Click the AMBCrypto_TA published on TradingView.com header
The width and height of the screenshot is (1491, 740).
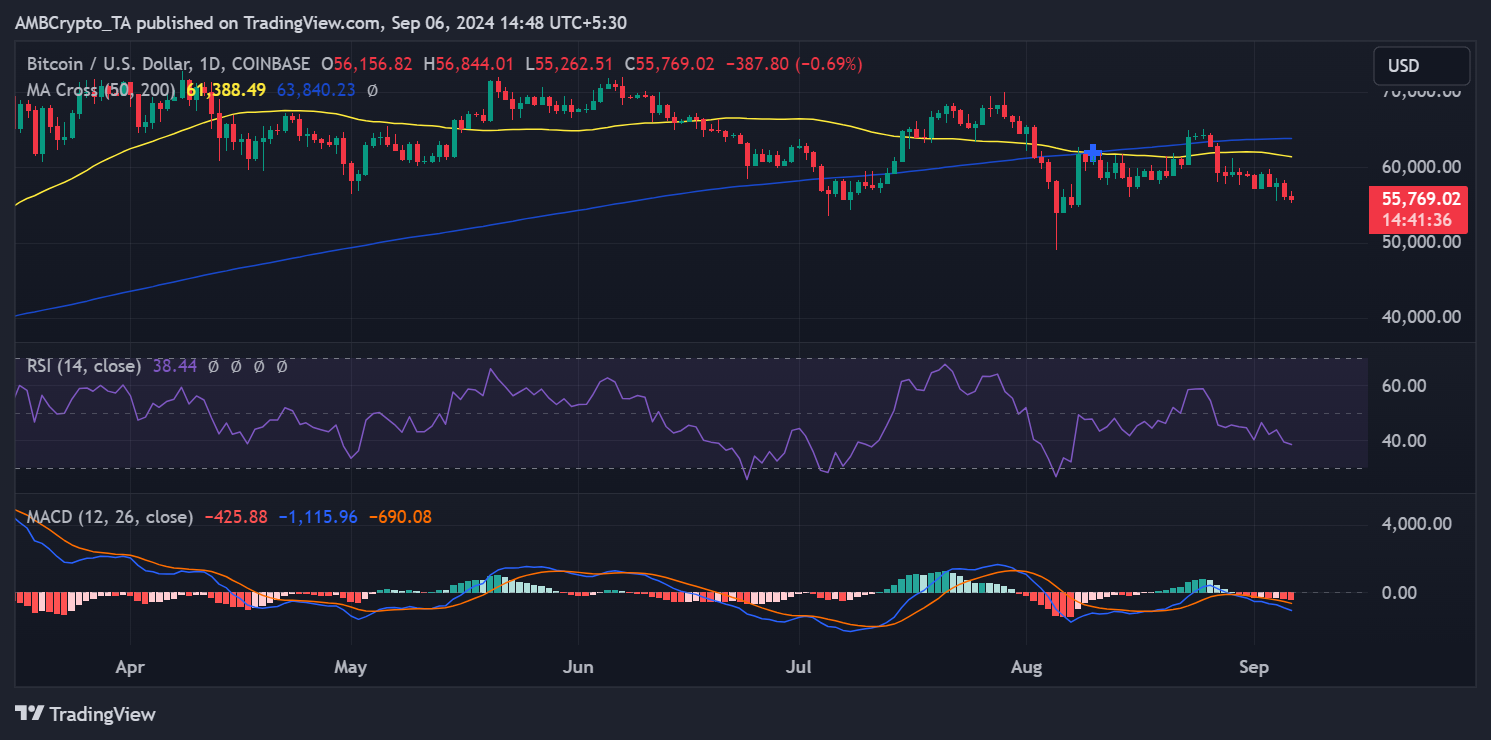321,22
